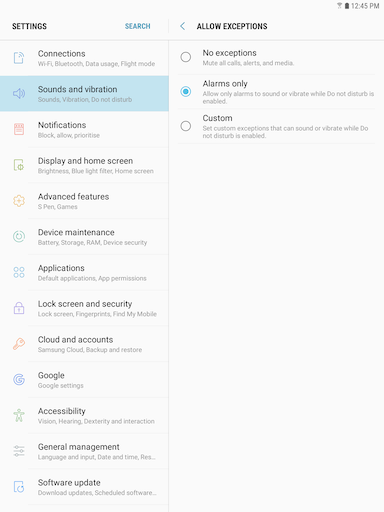Tap the Google G icon

tap(19, 379)
